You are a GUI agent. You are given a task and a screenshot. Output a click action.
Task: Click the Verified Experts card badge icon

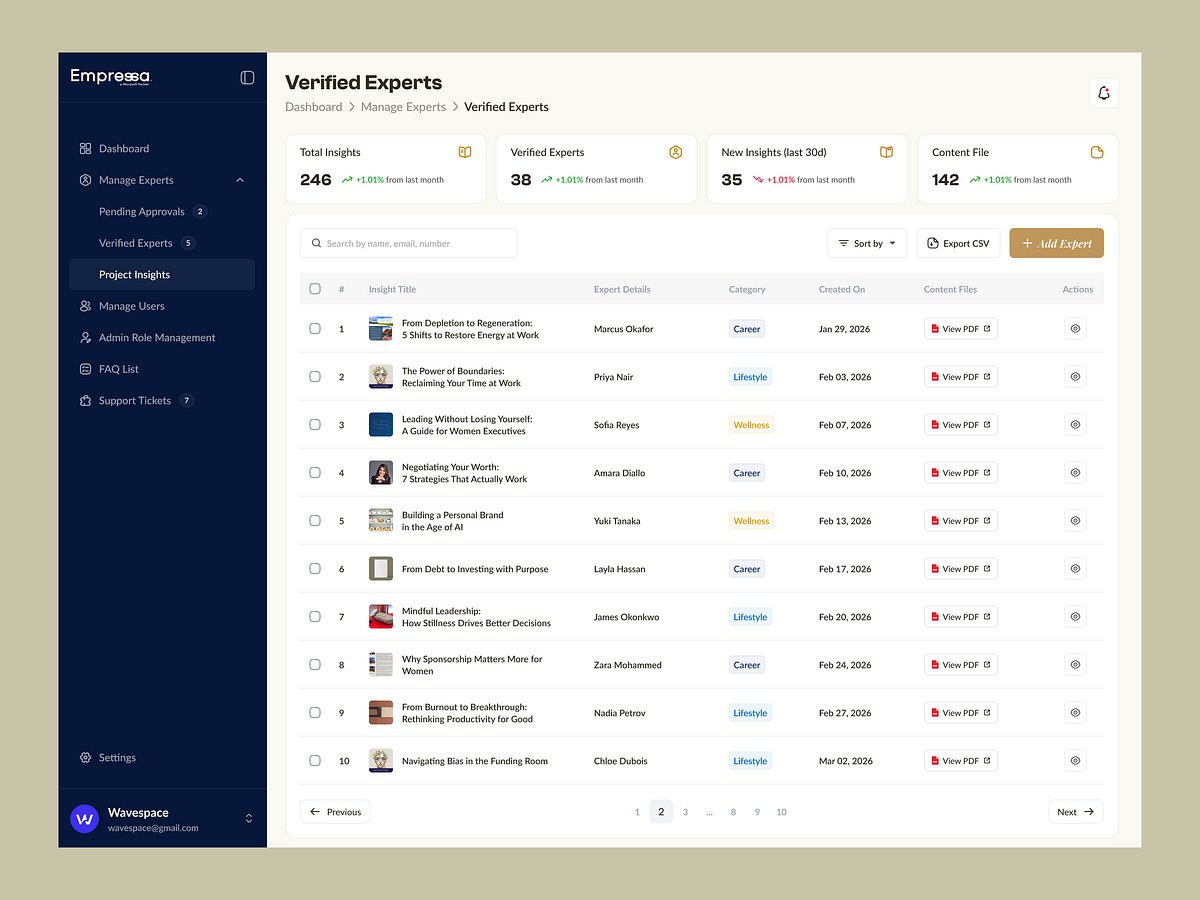pyautogui.click(x=675, y=152)
